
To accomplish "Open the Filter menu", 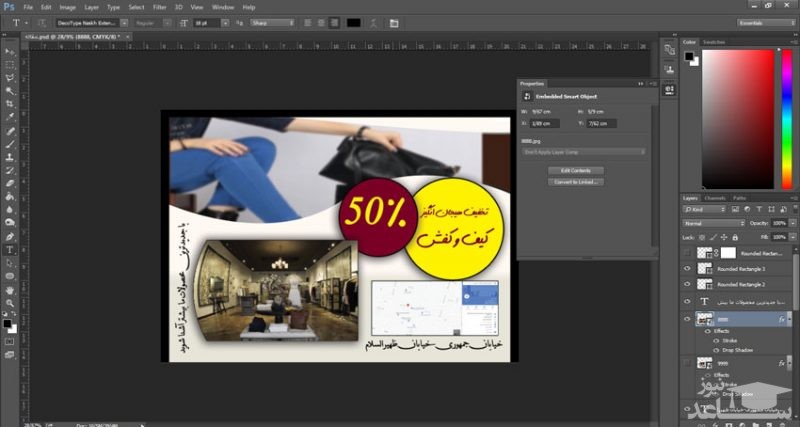I will coord(160,7).
